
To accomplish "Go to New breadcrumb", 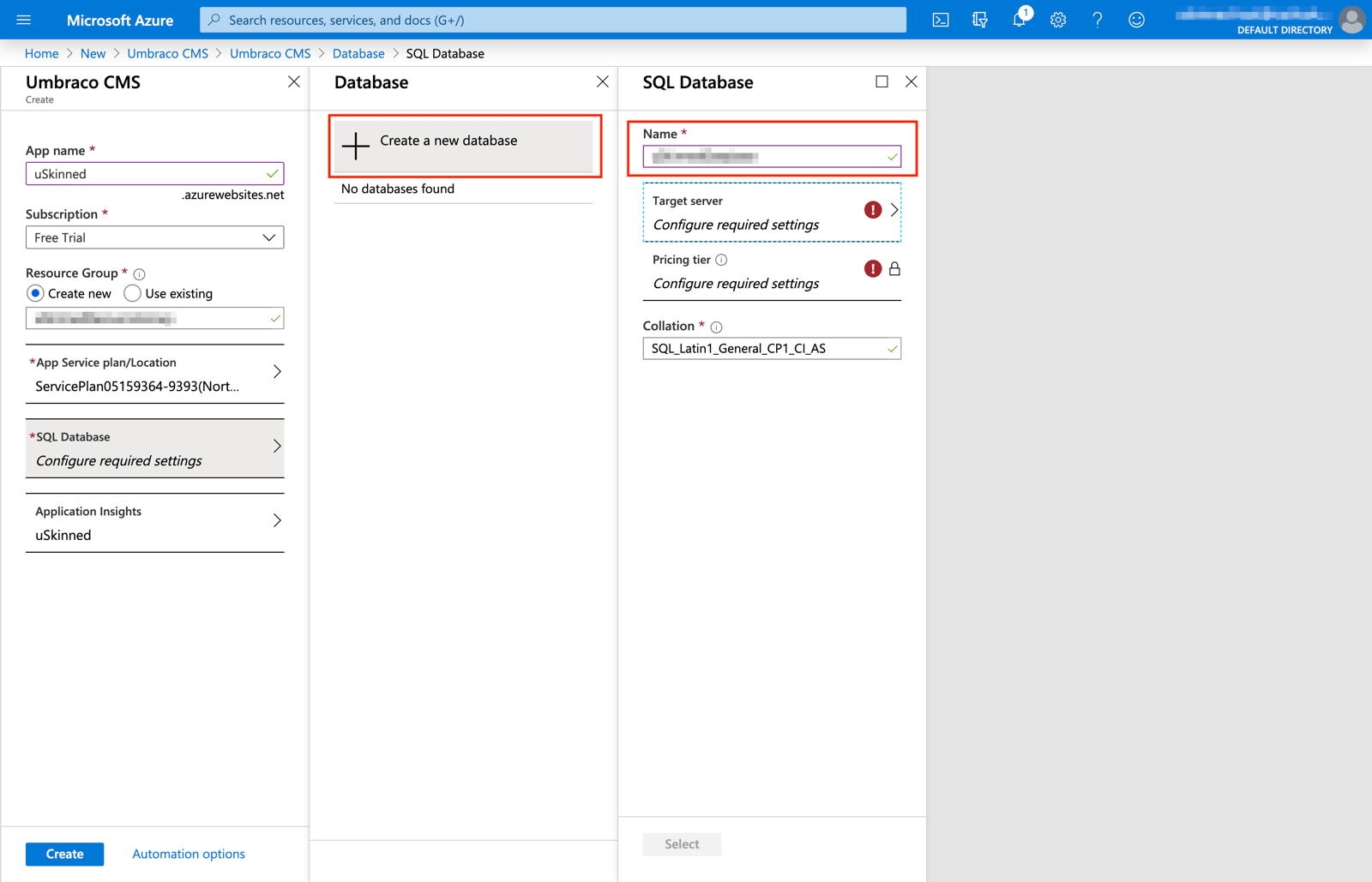I will (x=93, y=53).
